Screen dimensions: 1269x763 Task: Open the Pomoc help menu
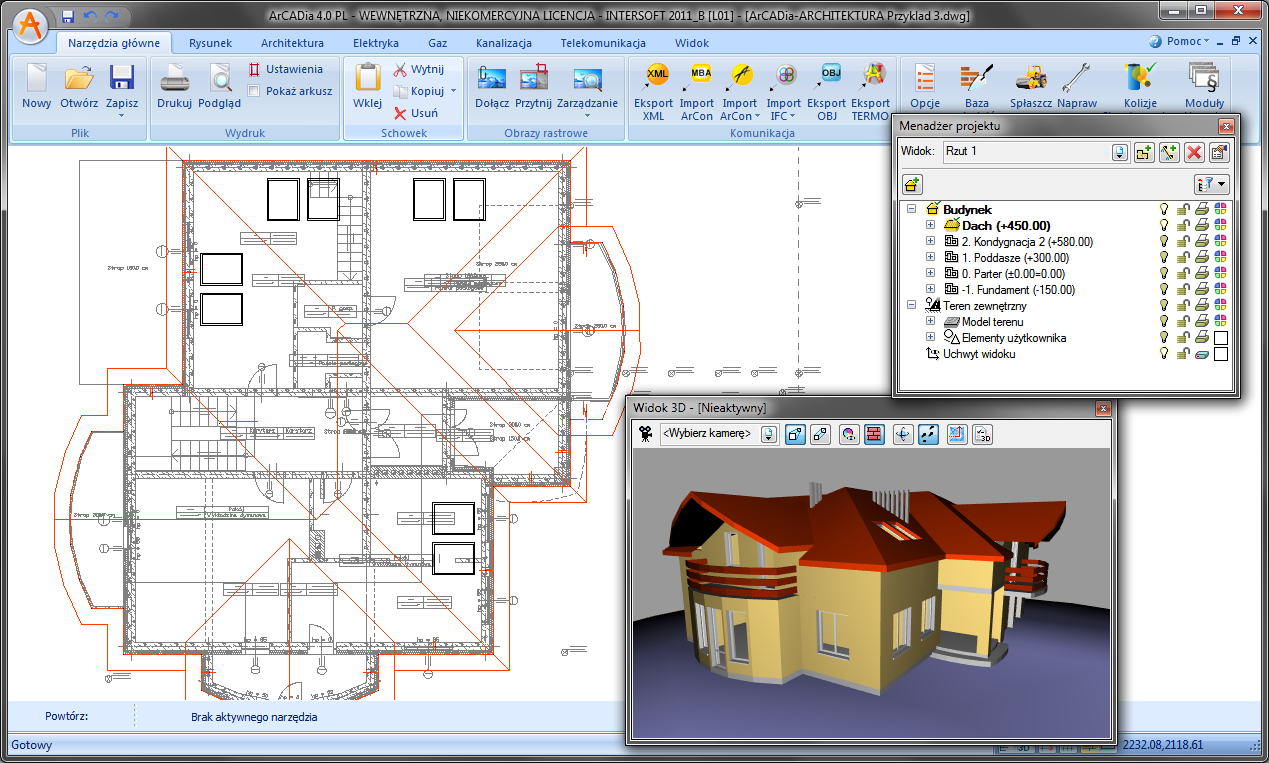point(1179,42)
